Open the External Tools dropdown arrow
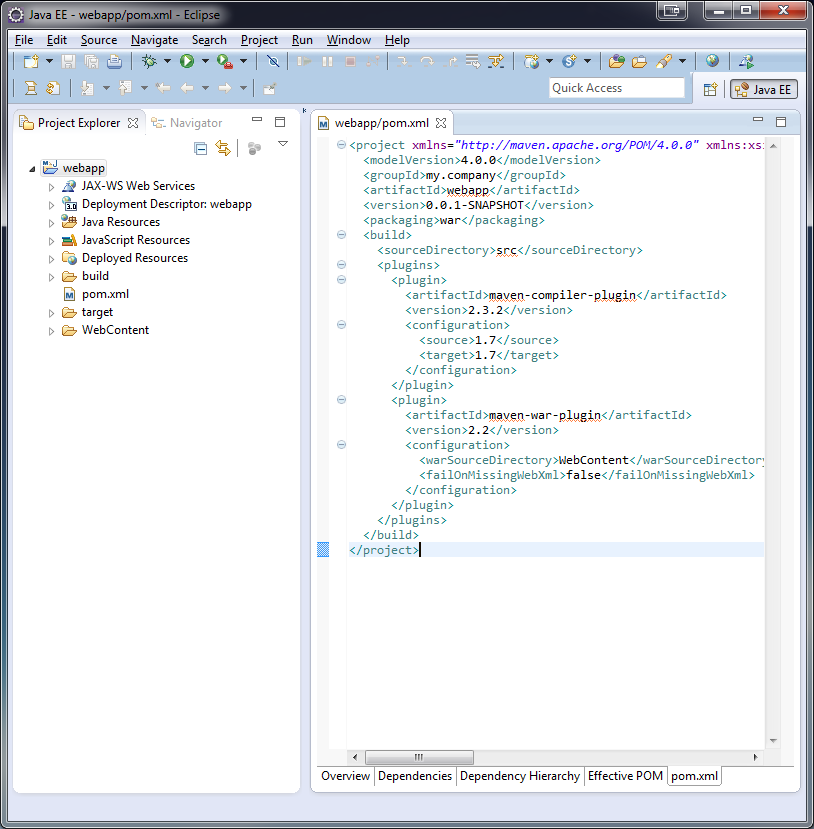The width and height of the screenshot is (814, 829). 243,61
